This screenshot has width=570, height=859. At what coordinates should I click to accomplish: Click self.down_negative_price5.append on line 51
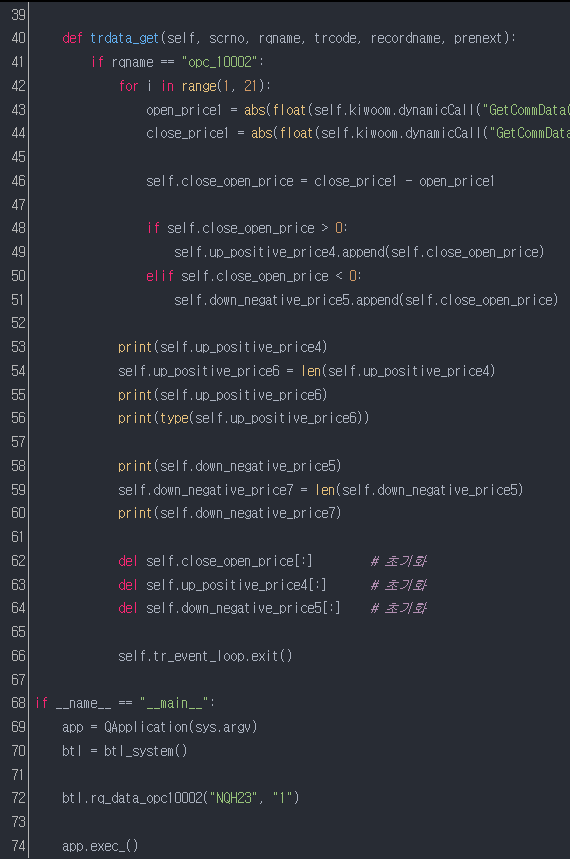pos(287,300)
